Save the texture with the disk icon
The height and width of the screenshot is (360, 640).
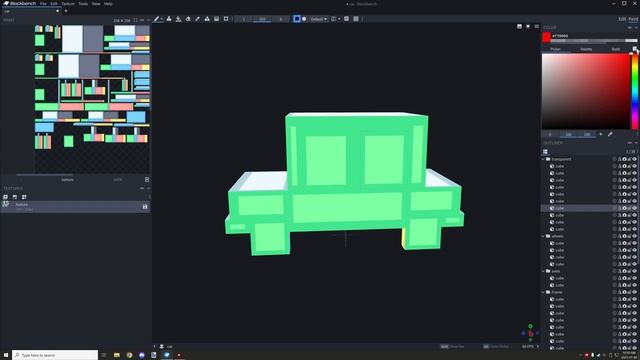pyautogui.click(x=145, y=207)
